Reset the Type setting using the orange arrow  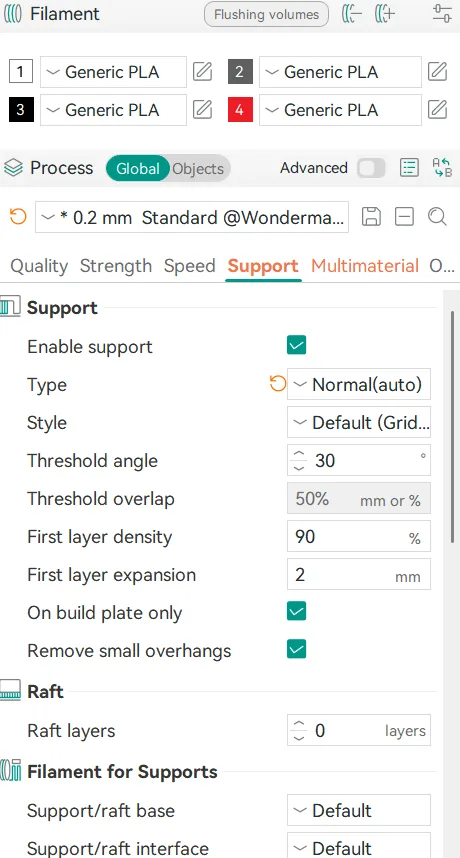coord(278,384)
